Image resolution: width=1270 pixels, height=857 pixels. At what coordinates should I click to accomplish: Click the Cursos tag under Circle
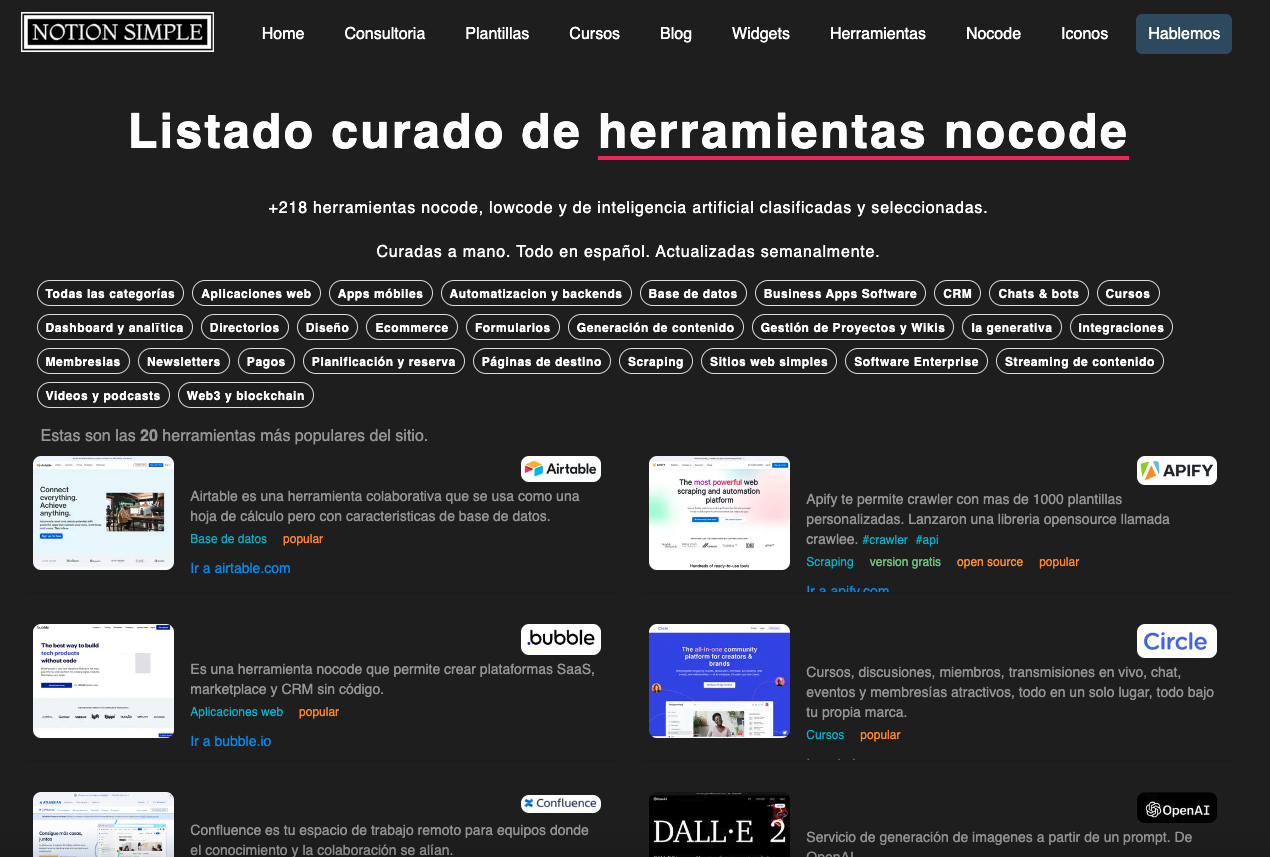tap(825, 735)
